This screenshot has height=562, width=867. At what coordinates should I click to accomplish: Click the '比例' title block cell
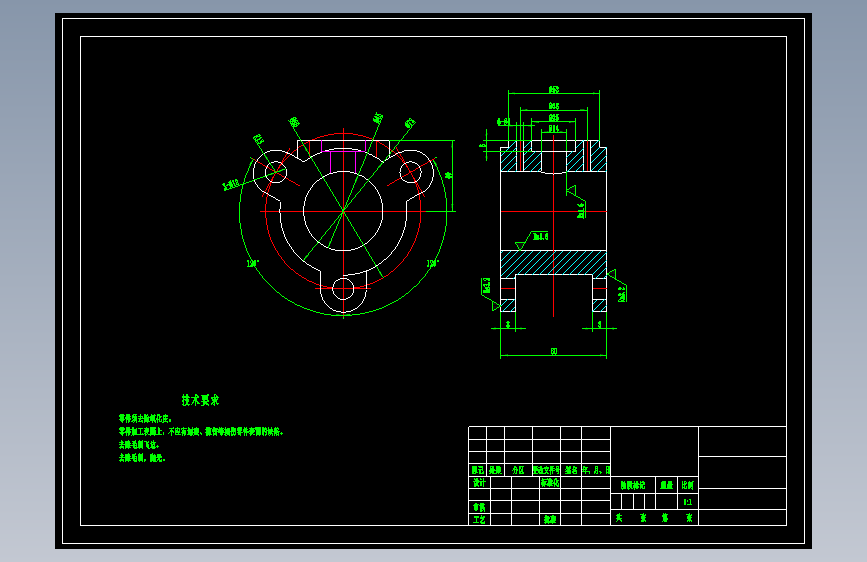(x=688, y=485)
